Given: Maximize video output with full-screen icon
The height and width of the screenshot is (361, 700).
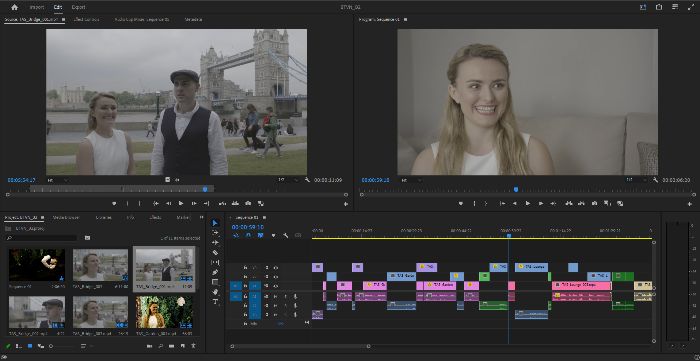Looking at the screenshot, I should click(691, 7).
